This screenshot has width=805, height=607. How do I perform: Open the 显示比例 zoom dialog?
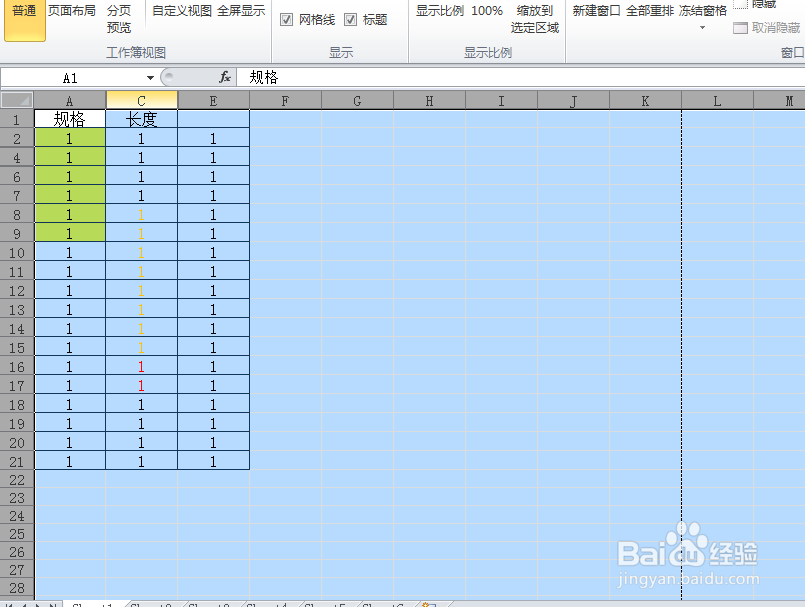coord(439,11)
